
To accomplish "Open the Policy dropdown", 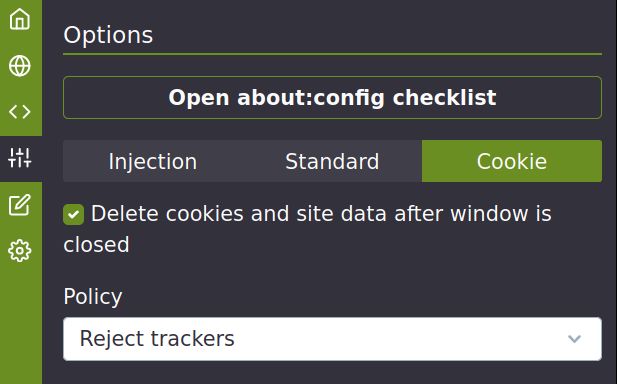I will (x=332, y=339).
